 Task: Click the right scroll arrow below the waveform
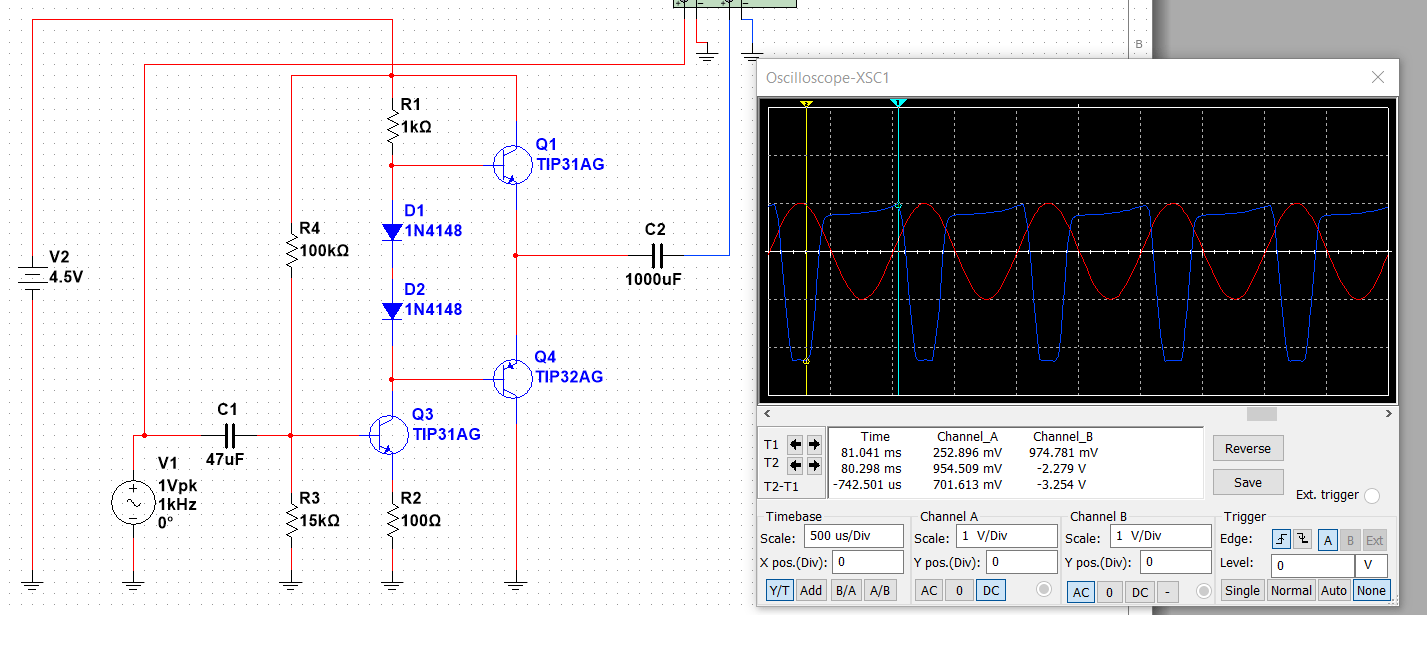tap(1389, 413)
